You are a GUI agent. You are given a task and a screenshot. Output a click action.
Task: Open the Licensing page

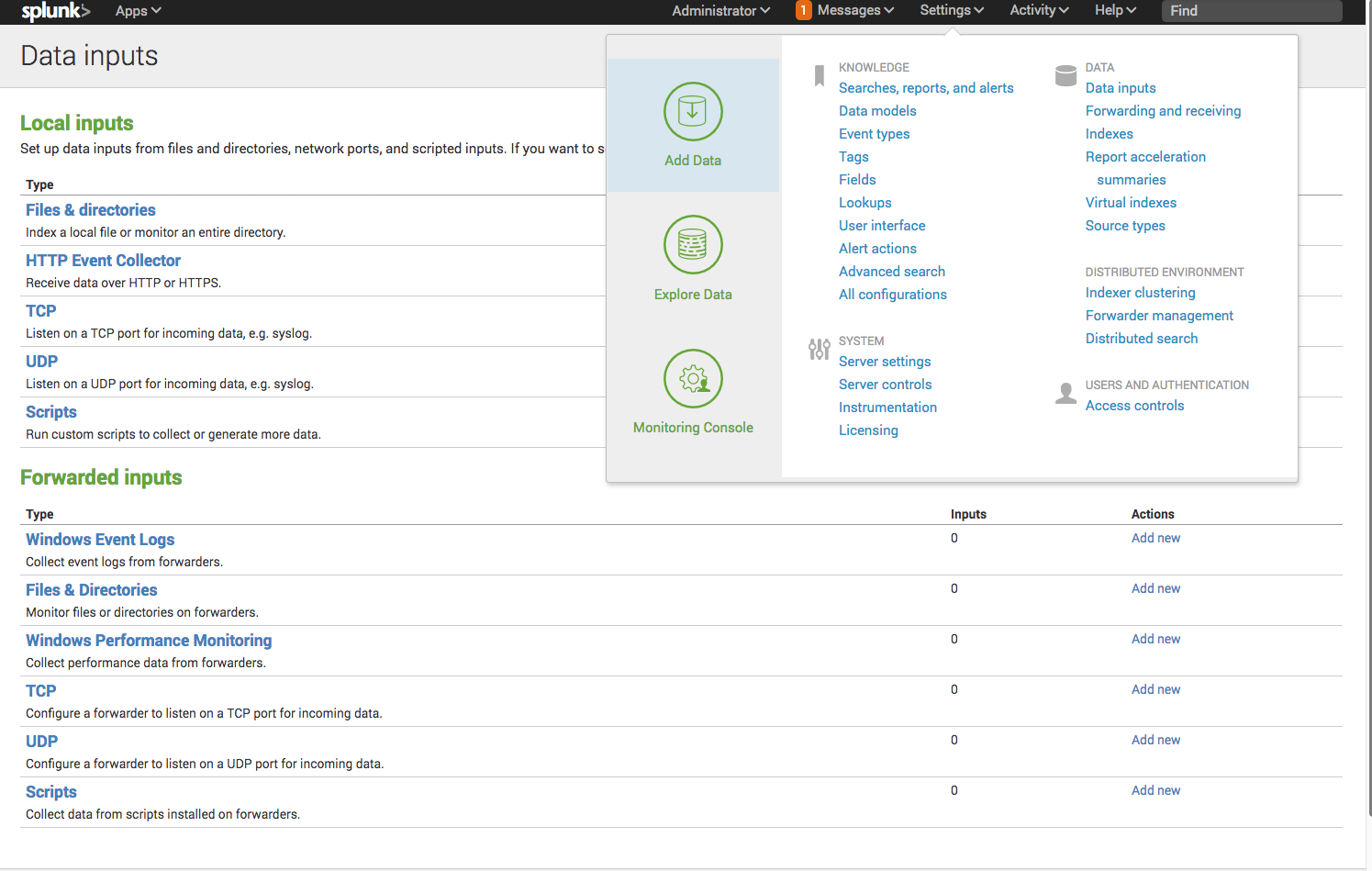tap(868, 430)
